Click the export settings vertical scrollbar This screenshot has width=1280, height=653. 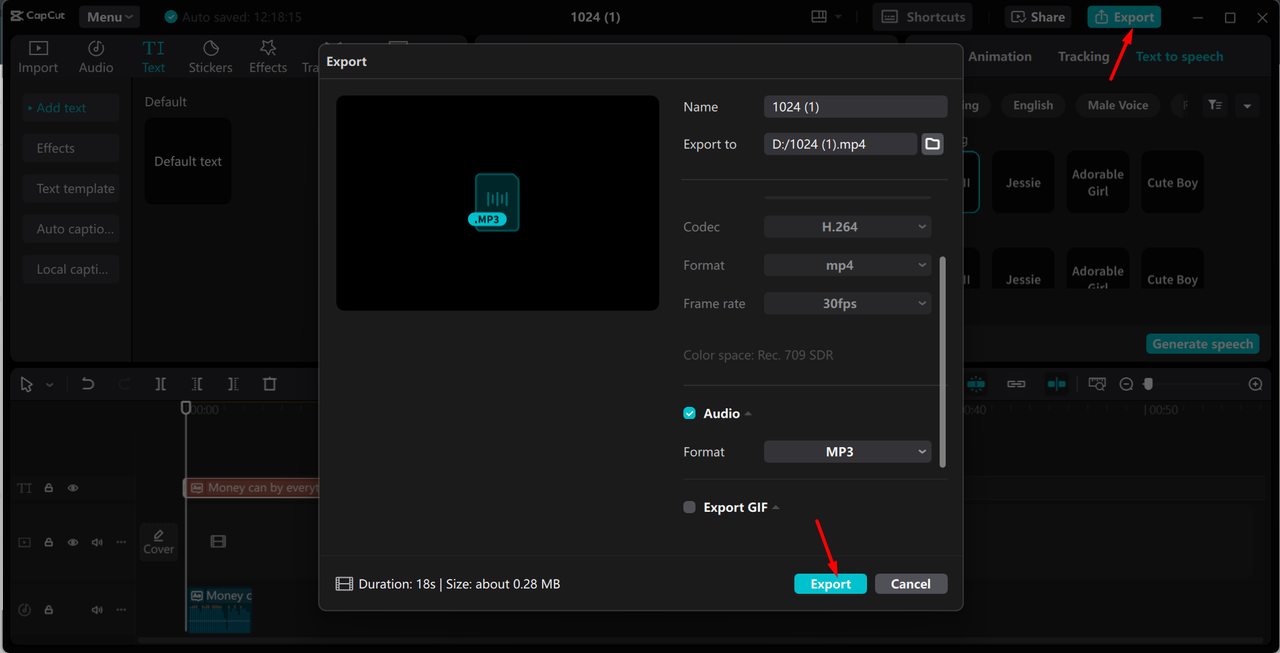click(942, 361)
